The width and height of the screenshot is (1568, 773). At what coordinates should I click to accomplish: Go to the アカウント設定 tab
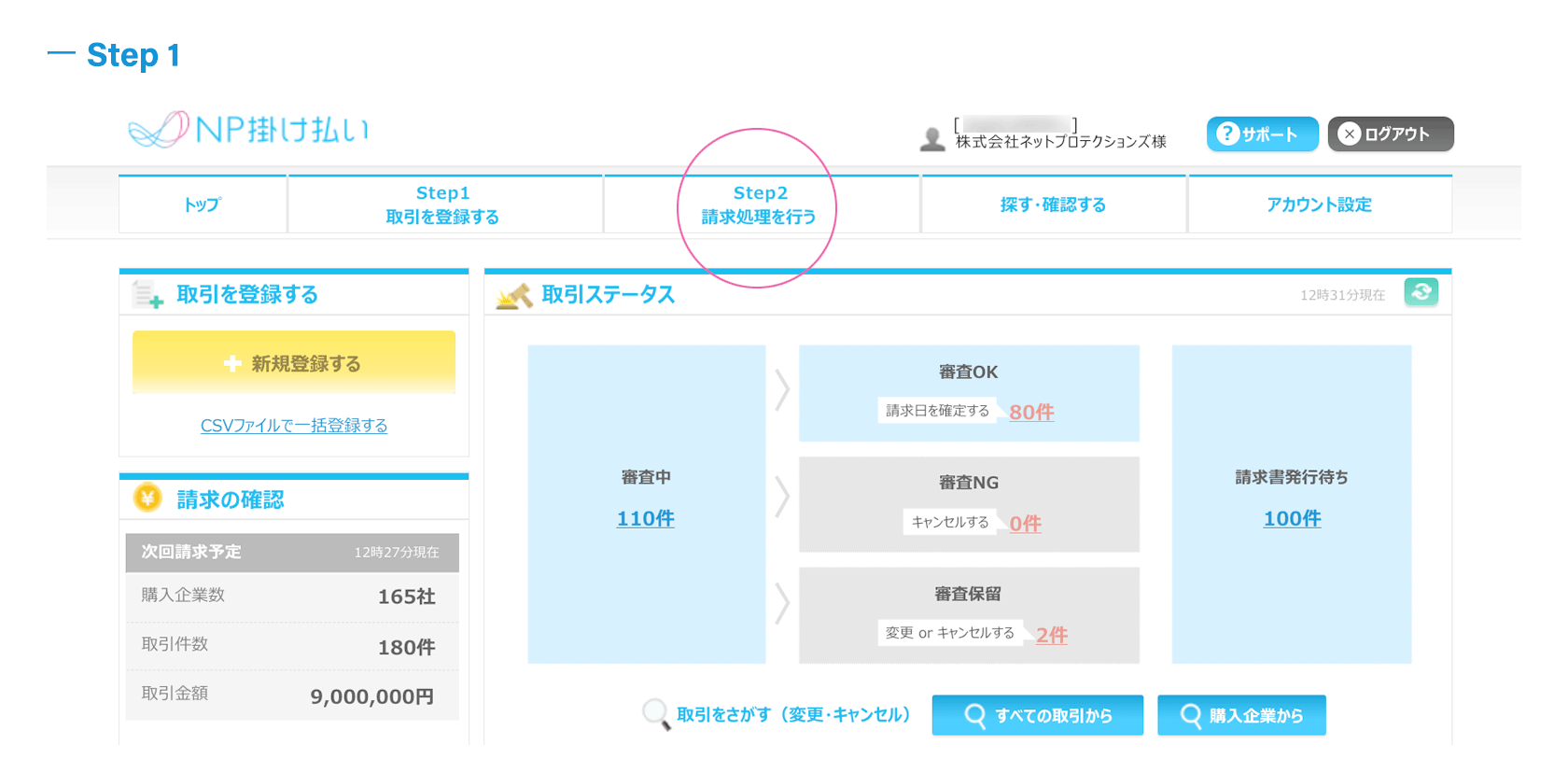pyautogui.click(x=1319, y=204)
